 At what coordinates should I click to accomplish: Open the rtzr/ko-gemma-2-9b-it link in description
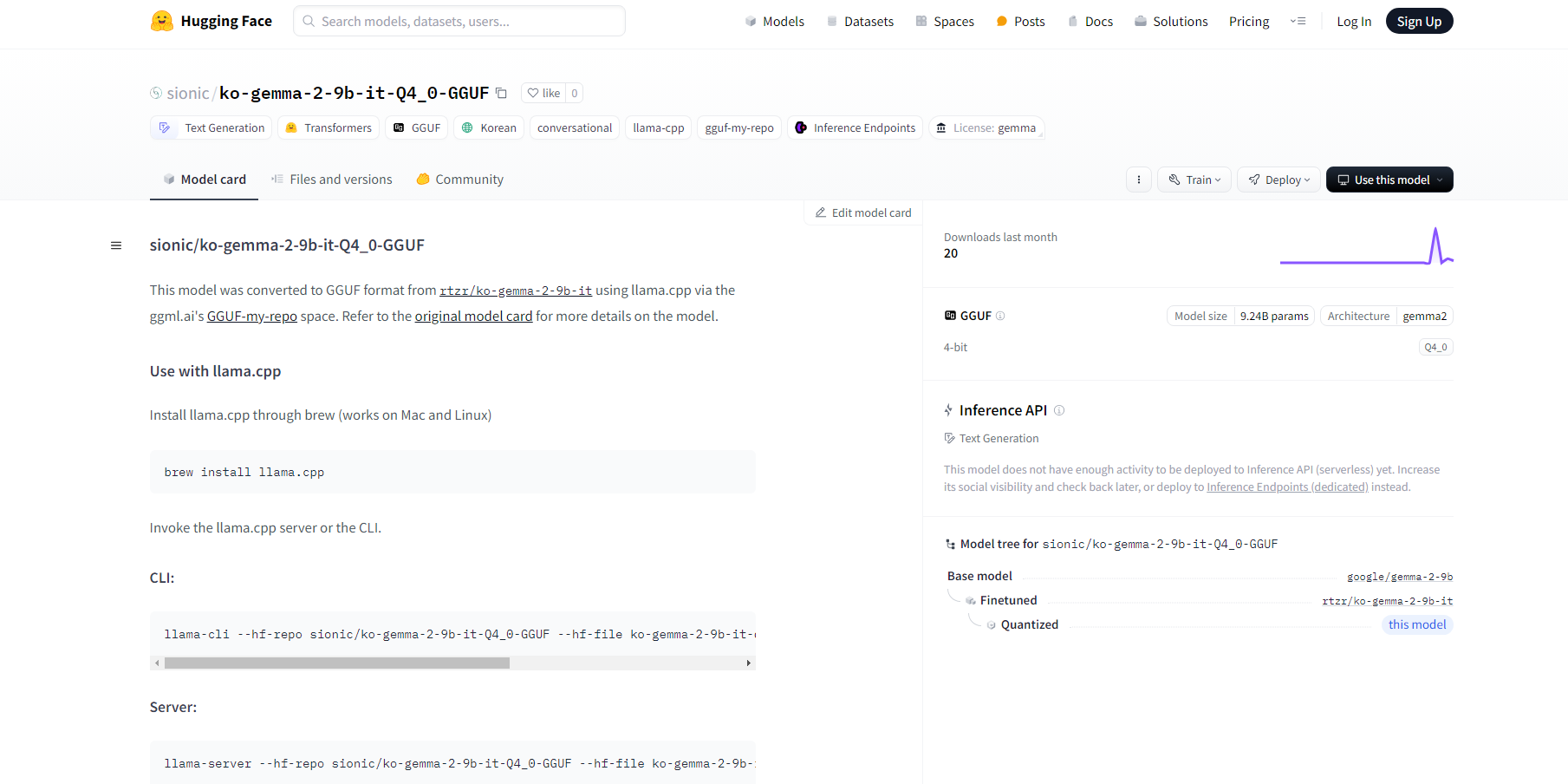[516, 291]
